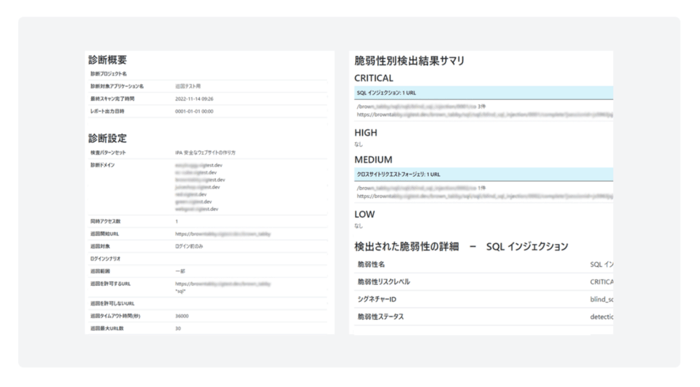Image resolution: width=700 pixels, height=387 pixels.
Task: Open the https URL under クロスサイトリクエストフォージェリ
Action: [485, 196]
